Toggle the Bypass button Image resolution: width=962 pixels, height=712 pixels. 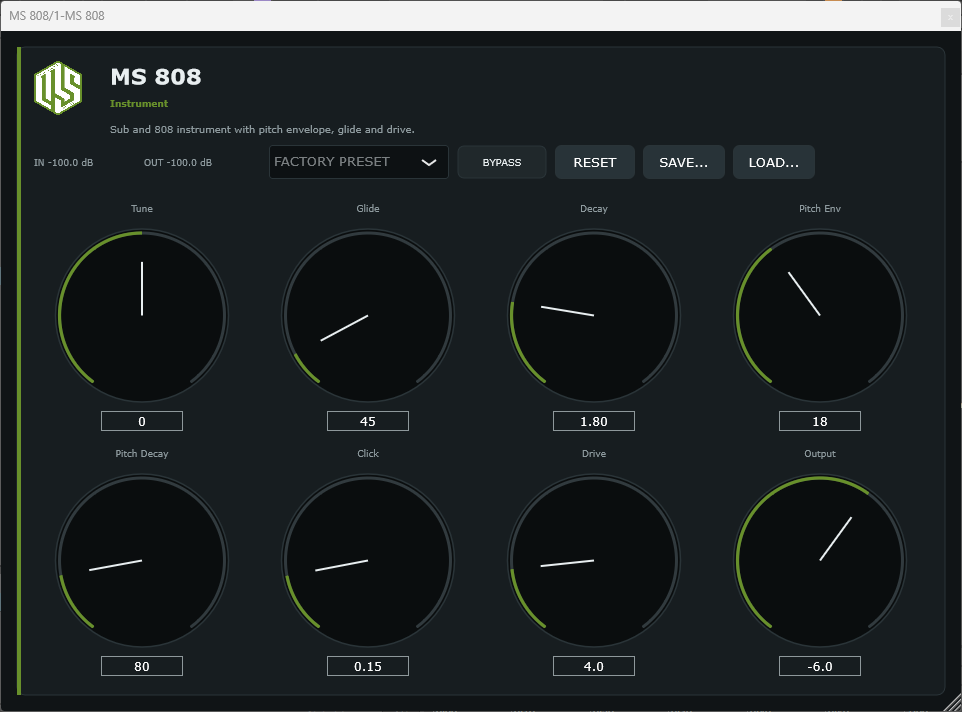(501, 163)
